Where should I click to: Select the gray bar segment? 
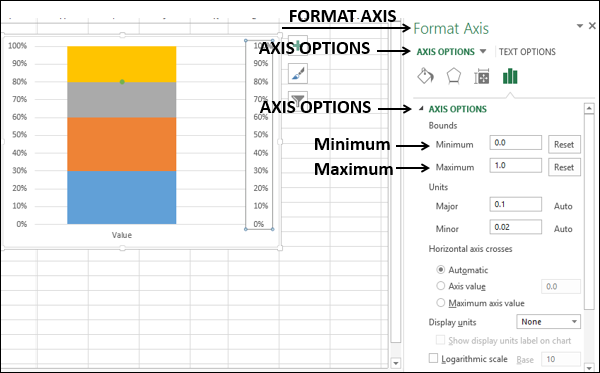click(122, 99)
